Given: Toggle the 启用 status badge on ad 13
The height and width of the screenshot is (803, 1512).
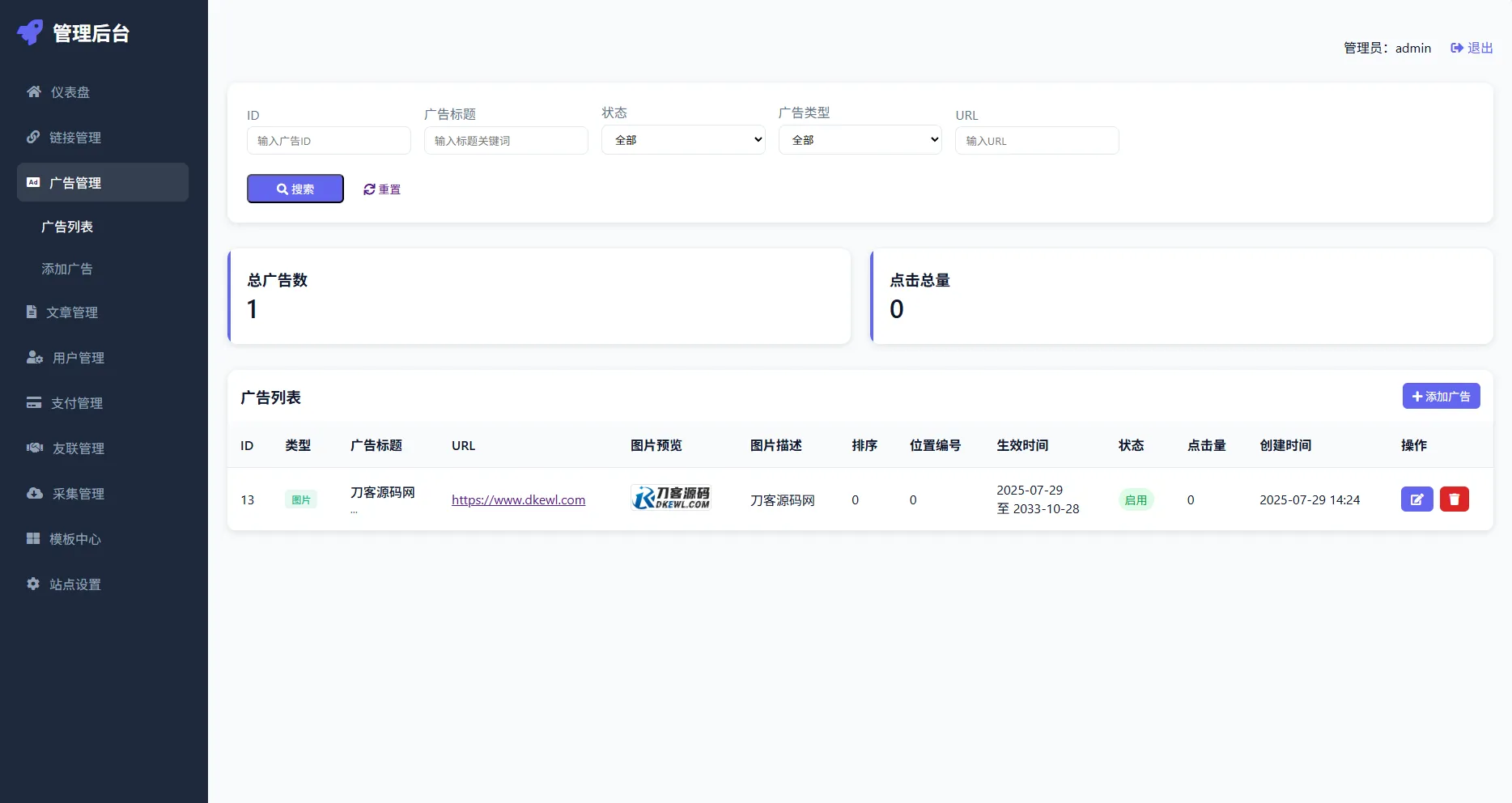Looking at the screenshot, I should 1136,499.
